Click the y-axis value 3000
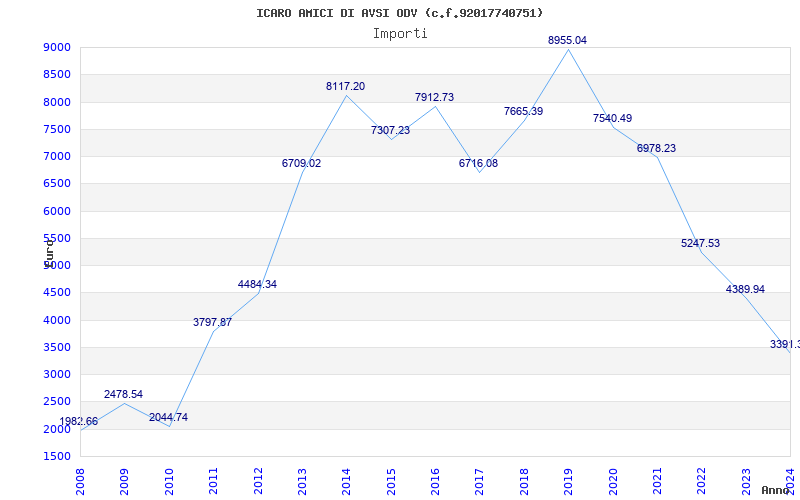 coord(57,374)
